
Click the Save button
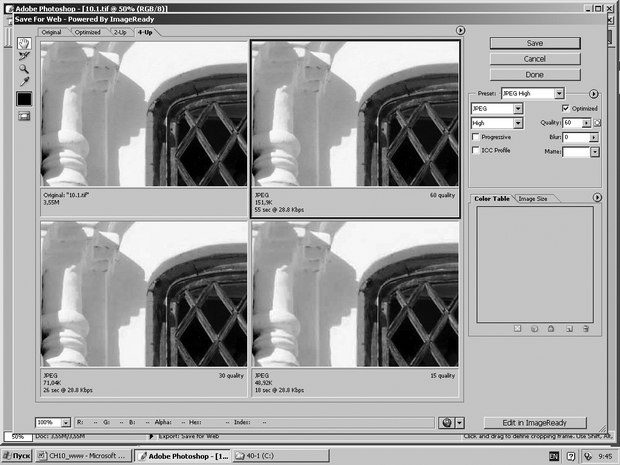pos(535,43)
